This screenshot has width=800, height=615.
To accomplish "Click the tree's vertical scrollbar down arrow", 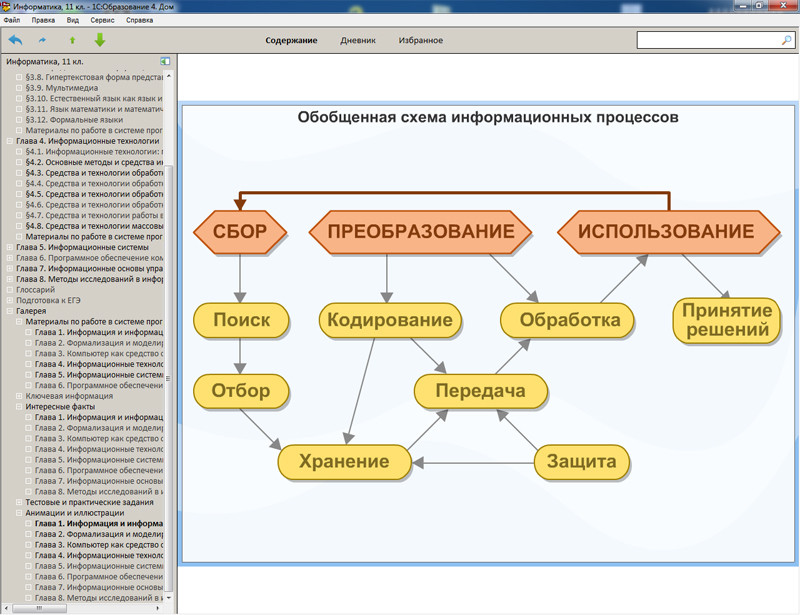I will pyautogui.click(x=169, y=598).
